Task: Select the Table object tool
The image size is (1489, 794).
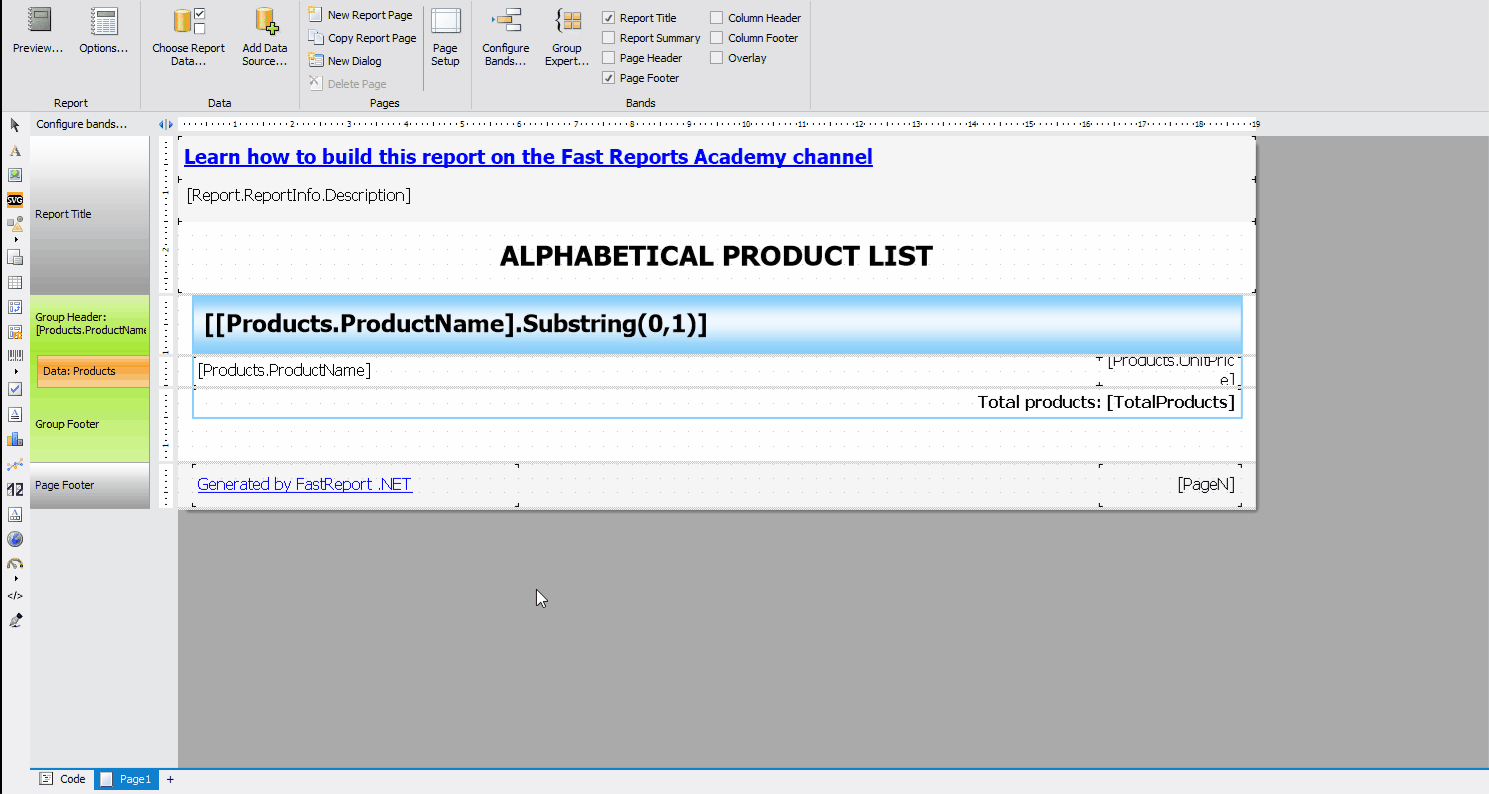Action: 15,283
